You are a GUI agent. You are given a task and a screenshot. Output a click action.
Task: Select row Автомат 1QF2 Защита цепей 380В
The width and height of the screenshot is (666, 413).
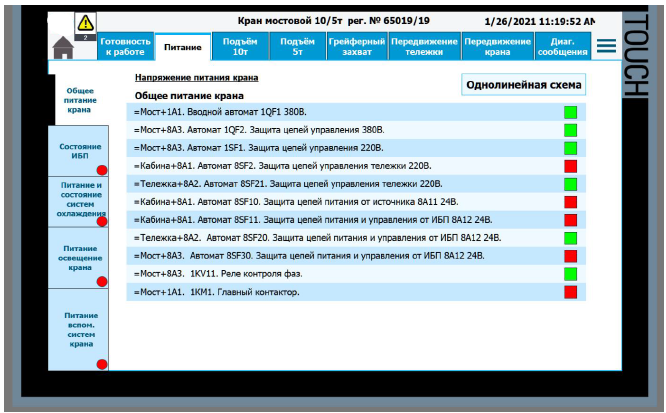[356, 130]
